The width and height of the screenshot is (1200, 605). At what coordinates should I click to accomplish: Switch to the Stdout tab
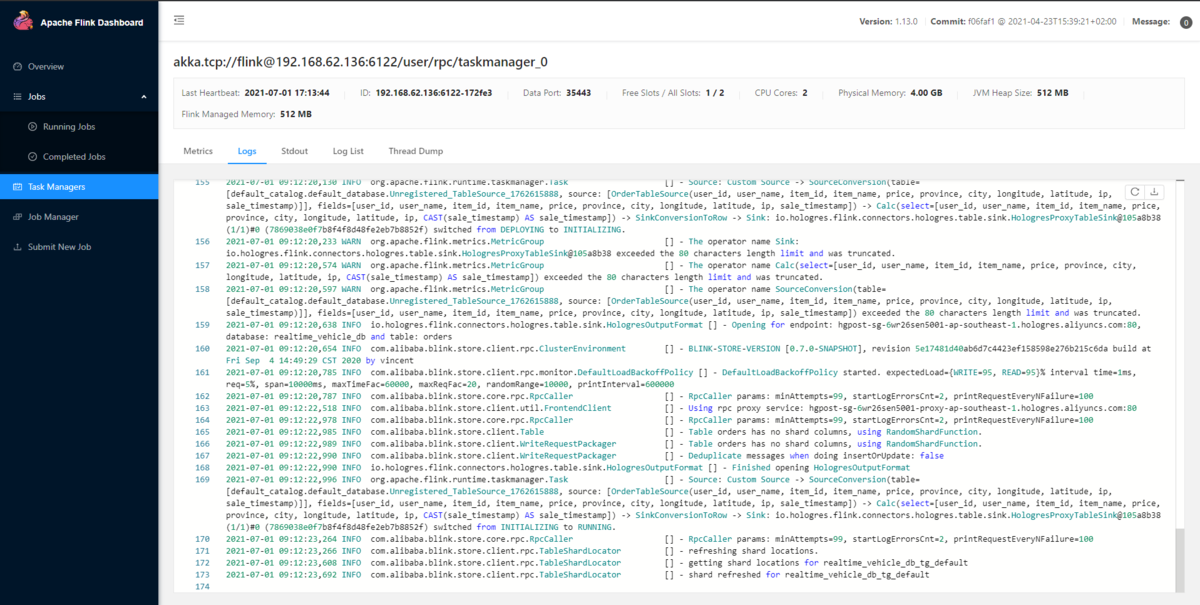pyautogui.click(x=294, y=151)
